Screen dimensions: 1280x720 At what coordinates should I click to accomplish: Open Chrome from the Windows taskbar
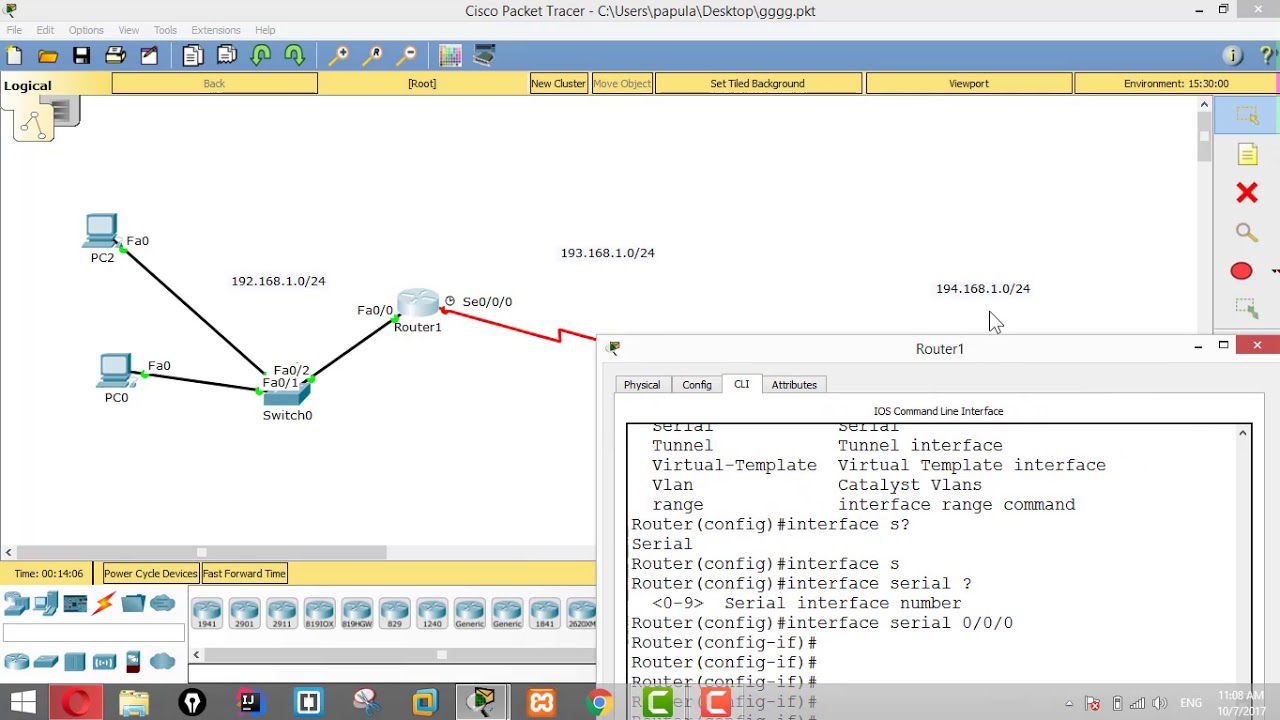599,702
